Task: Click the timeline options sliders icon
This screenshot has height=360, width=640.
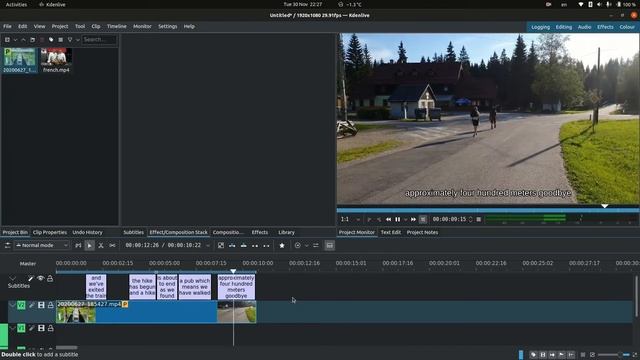Action: pyautogui.click(x=316, y=245)
